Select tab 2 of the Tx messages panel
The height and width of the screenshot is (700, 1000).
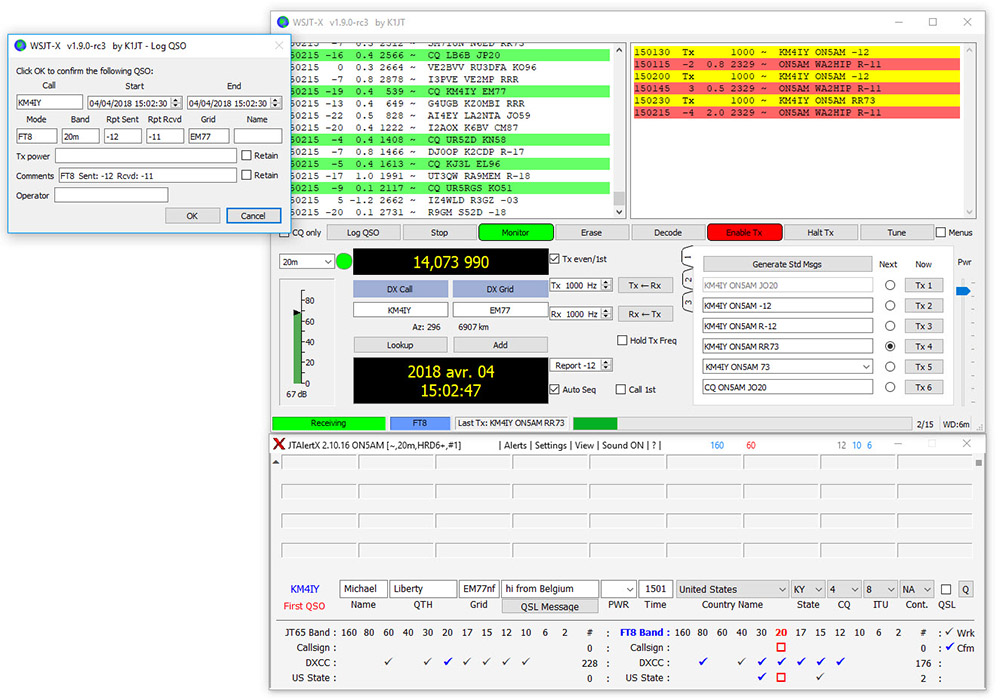[x=688, y=279]
